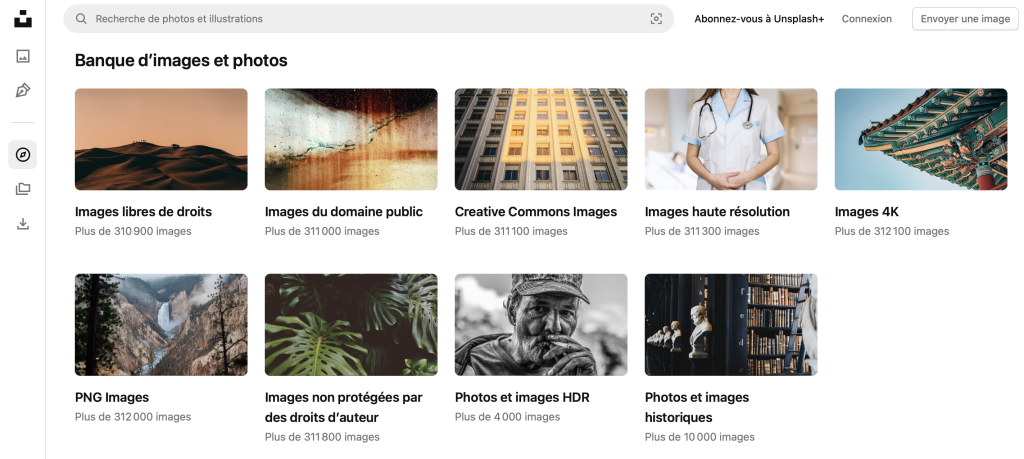Open the desert dunes thumbnail
Viewport: 1024px width, 459px height.
coord(161,139)
